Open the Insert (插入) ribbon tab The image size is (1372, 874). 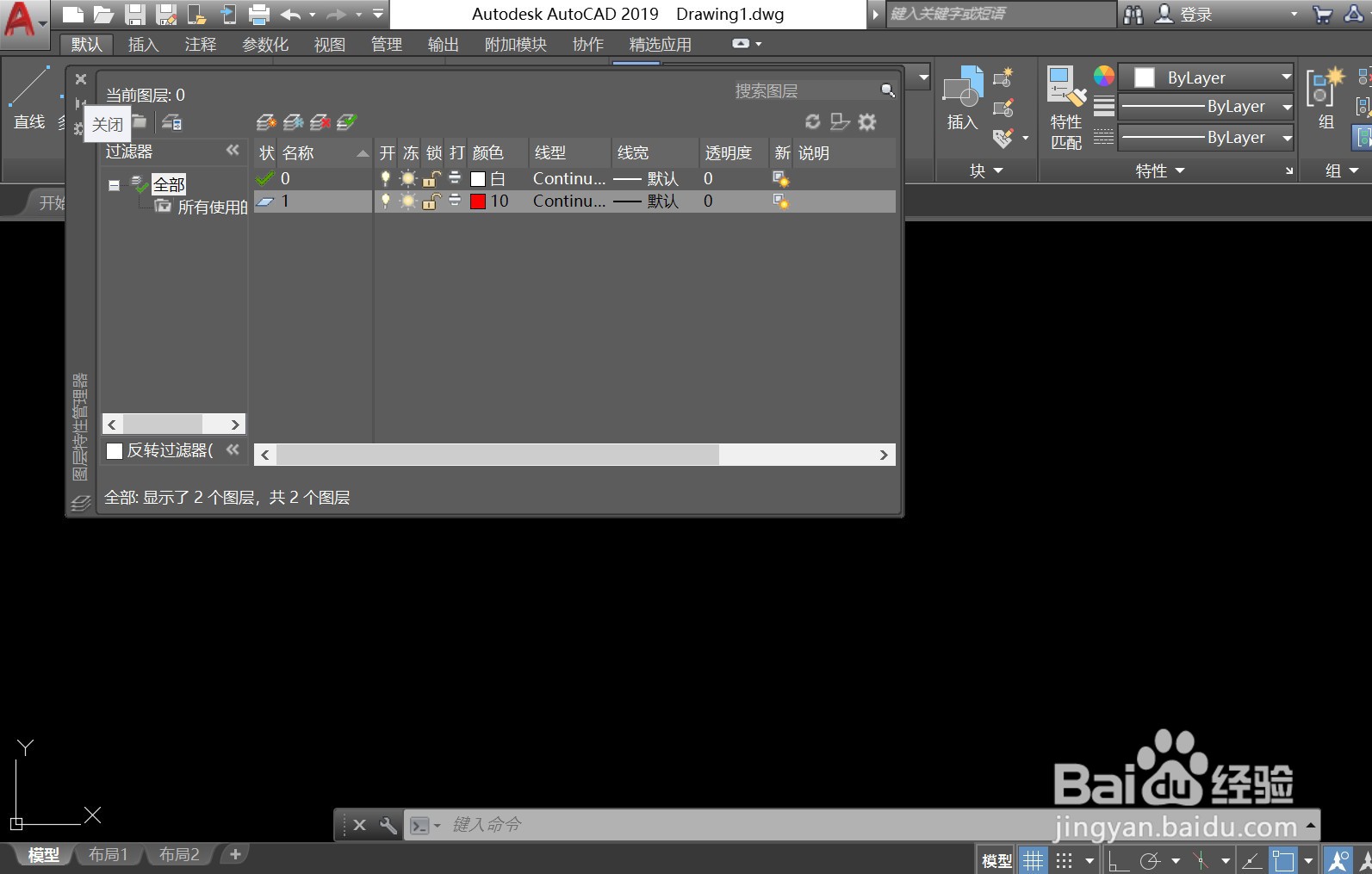[143, 45]
